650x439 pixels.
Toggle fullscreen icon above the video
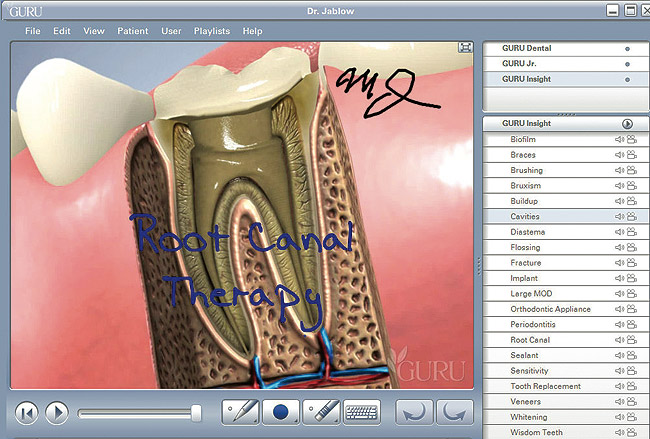point(465,47)
